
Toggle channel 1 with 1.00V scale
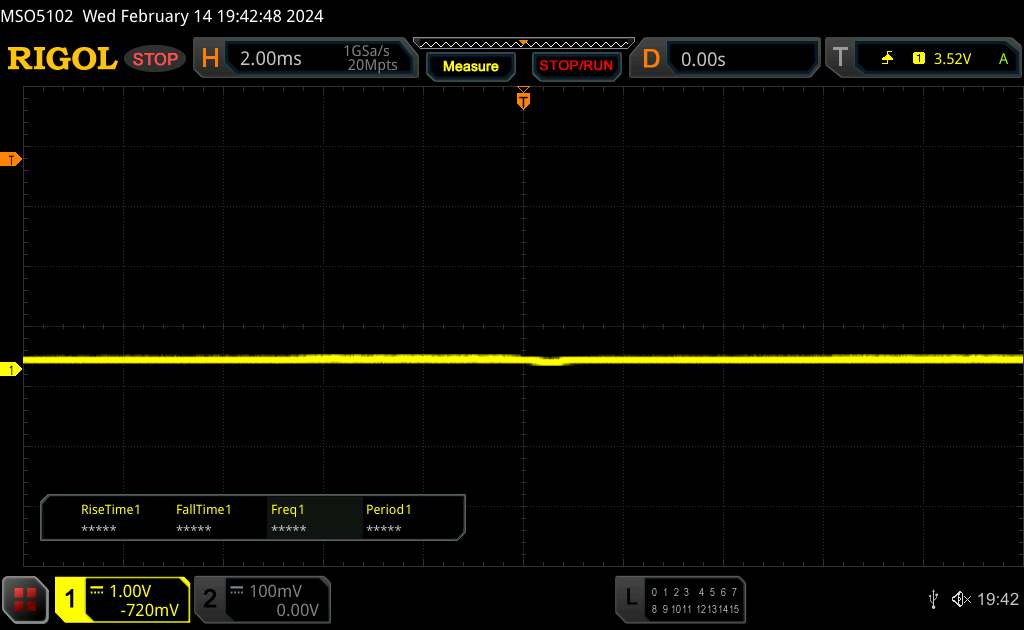122,599
